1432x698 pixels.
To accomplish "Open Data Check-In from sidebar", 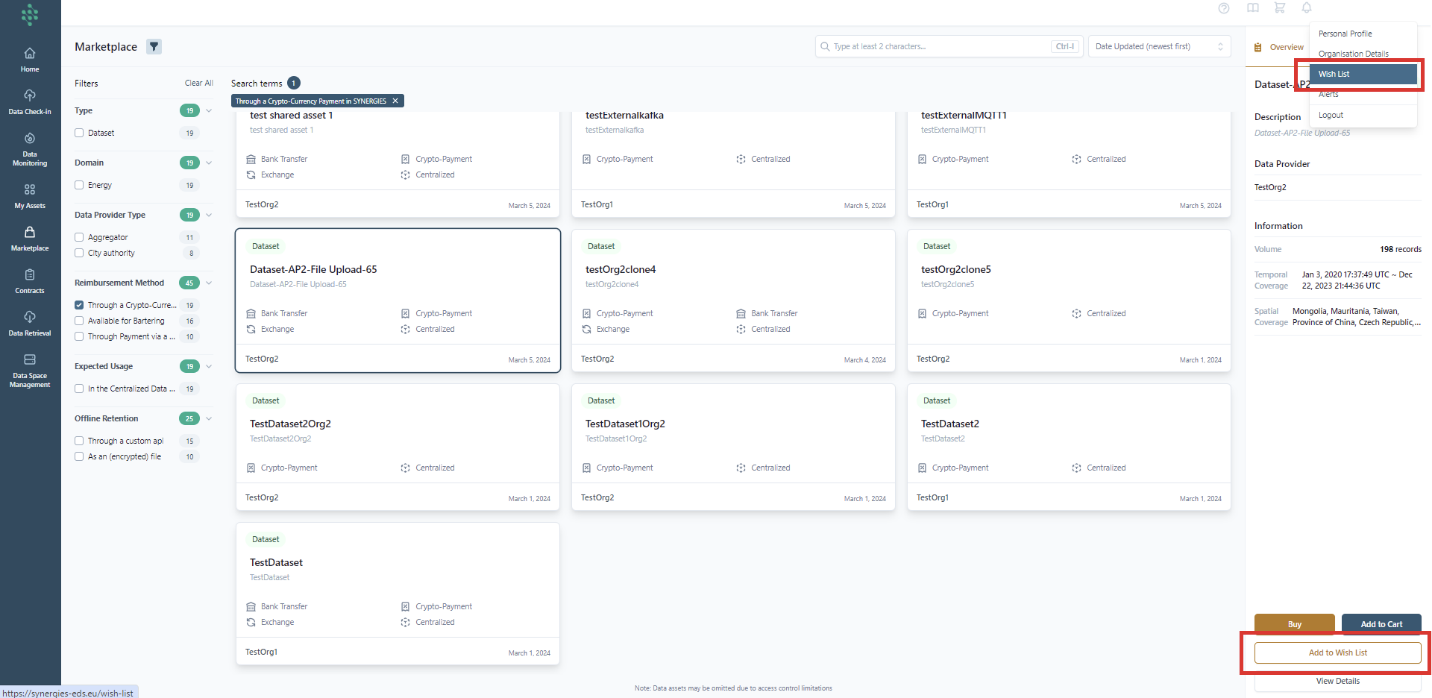I will (30, 101).
